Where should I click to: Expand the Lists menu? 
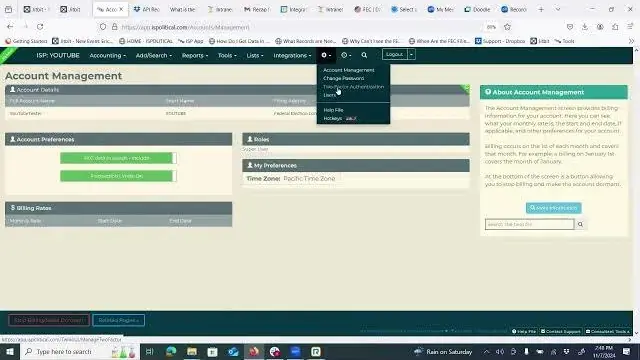[x=255, y=55]
